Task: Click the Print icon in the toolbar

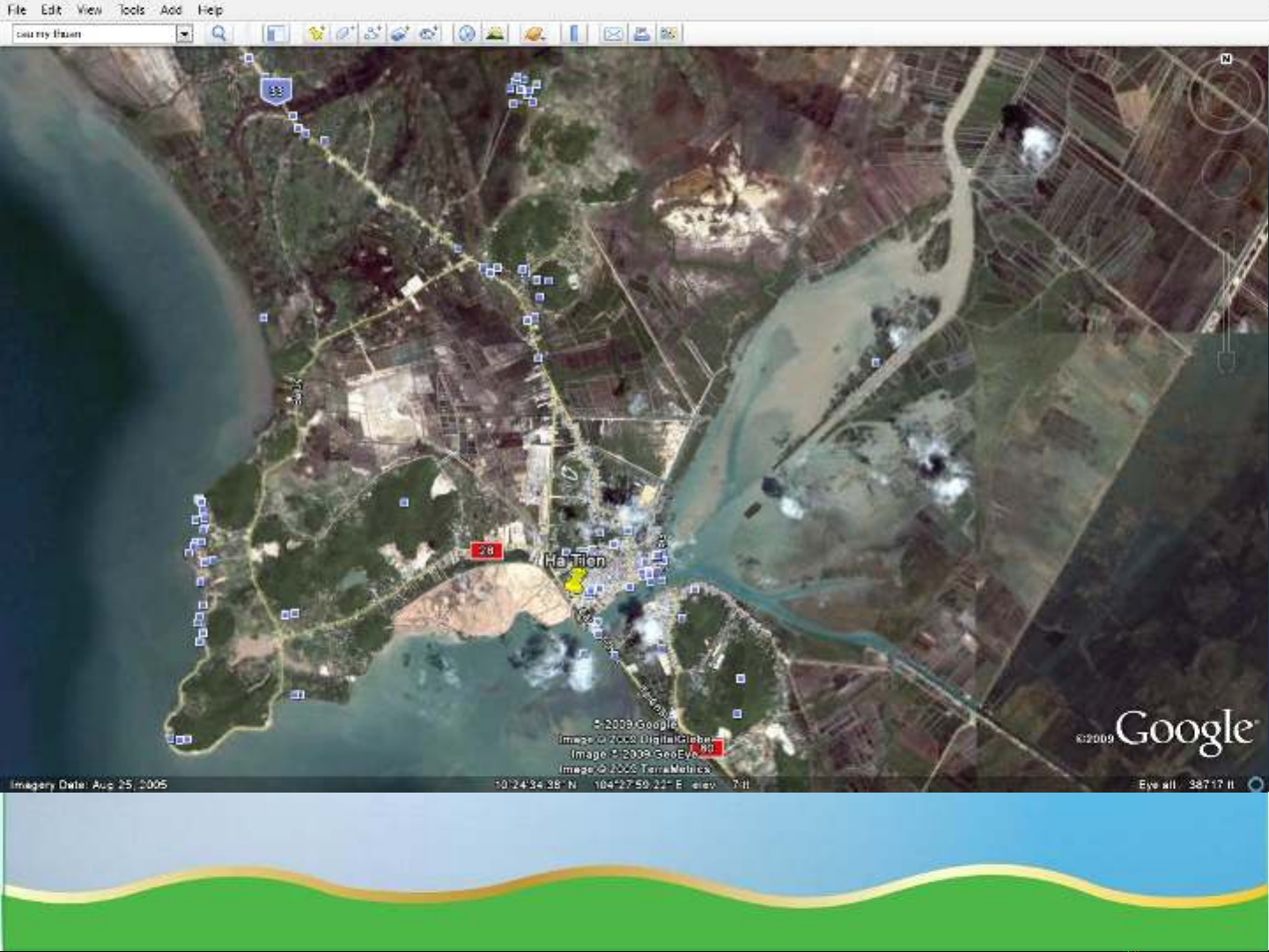Action: [x=641, y=34]
